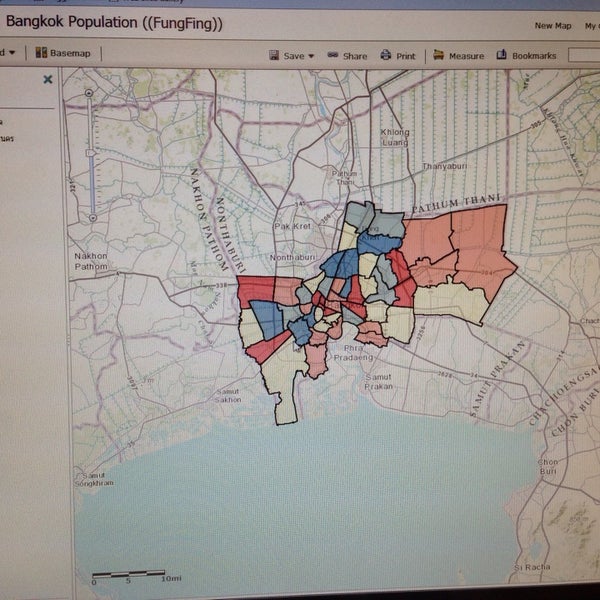
Task: Click the zoom slider handle
Action: [91, 152]
